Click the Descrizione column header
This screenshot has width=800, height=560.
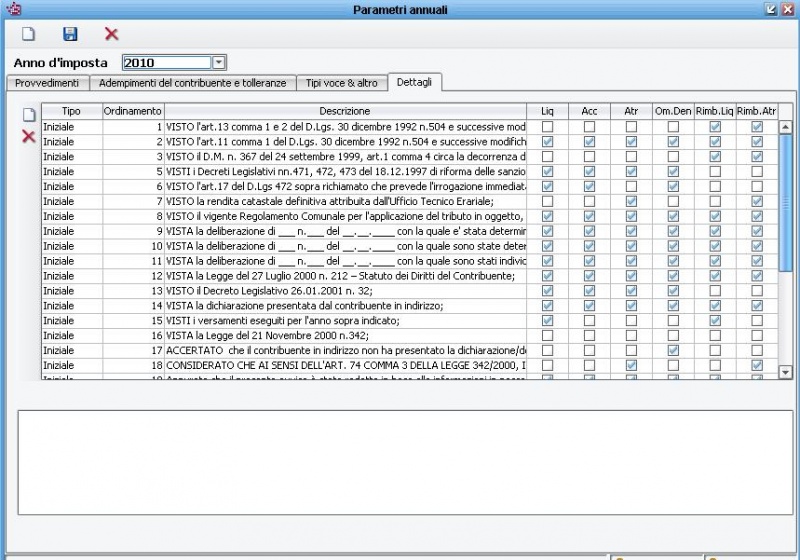345,111
